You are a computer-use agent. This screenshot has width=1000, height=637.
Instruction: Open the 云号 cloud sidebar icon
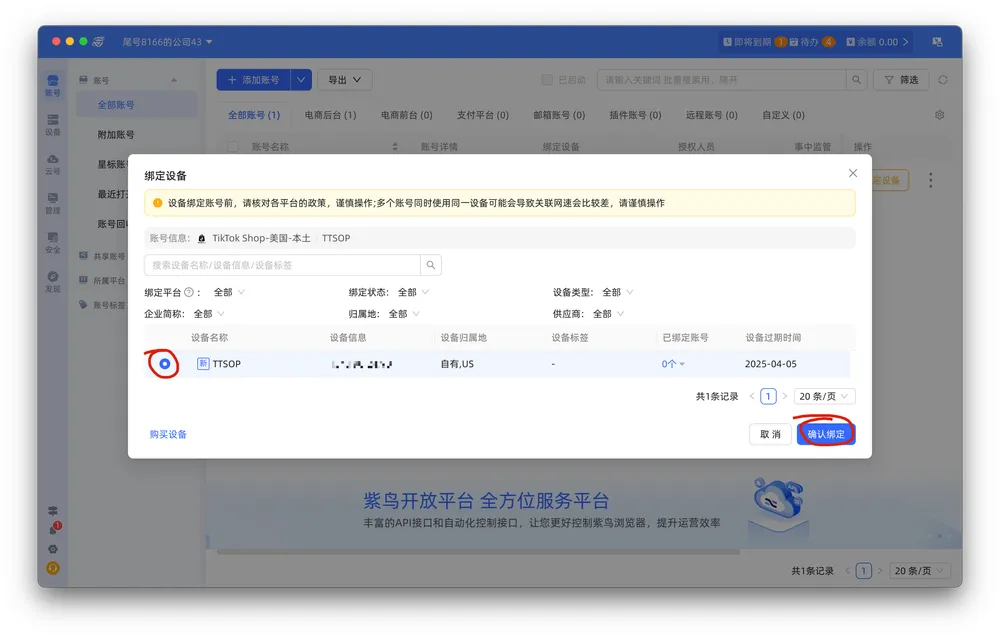53,164
